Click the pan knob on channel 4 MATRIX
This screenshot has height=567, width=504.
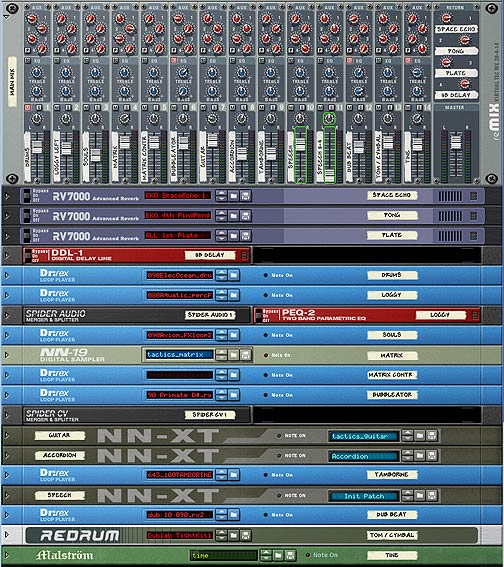pyautogui.click(x=124, y=118)
